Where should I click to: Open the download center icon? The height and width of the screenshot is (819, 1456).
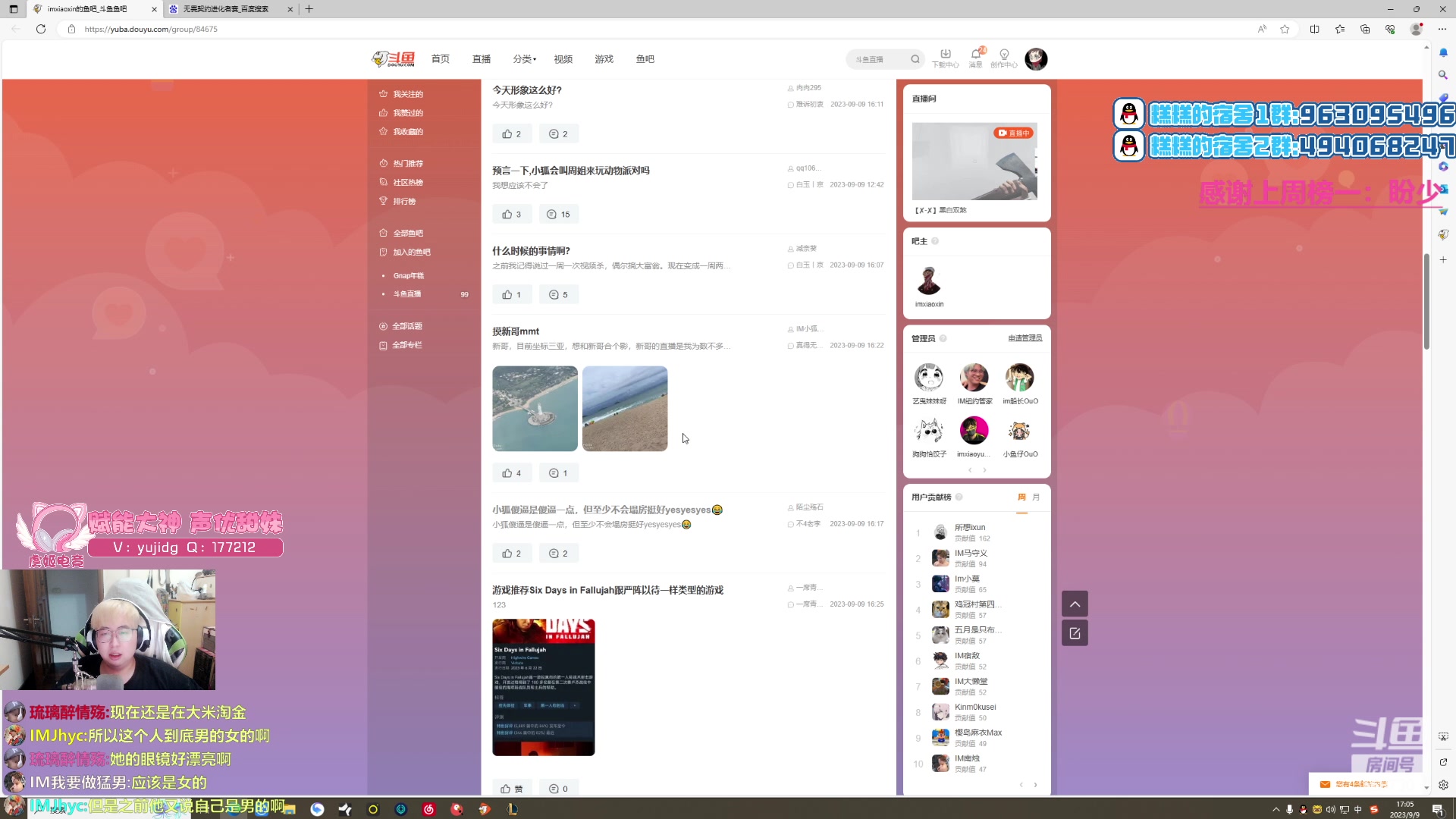coord(946,58)
